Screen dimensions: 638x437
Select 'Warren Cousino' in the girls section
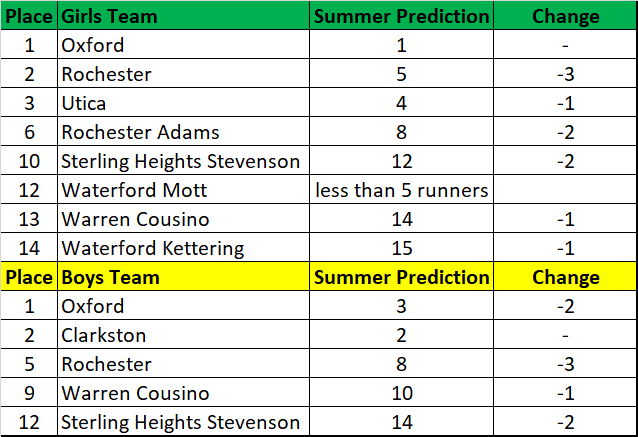pos(135,219)
